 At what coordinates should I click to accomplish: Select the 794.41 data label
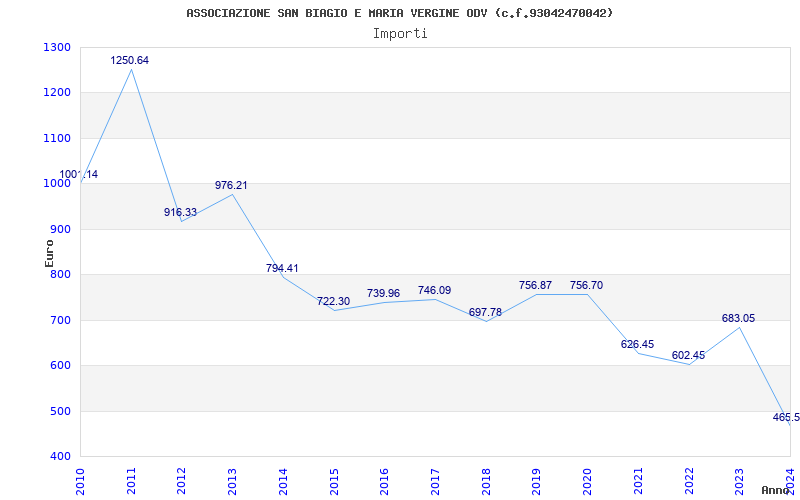pos(282,268)
